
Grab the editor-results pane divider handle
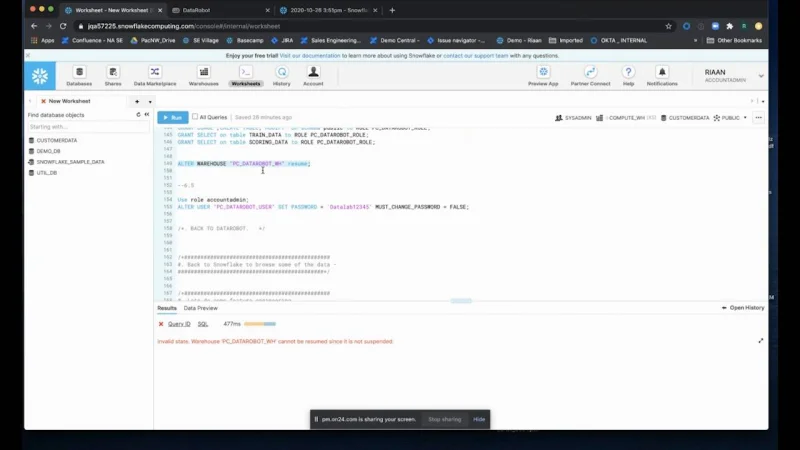pos(461,301)
